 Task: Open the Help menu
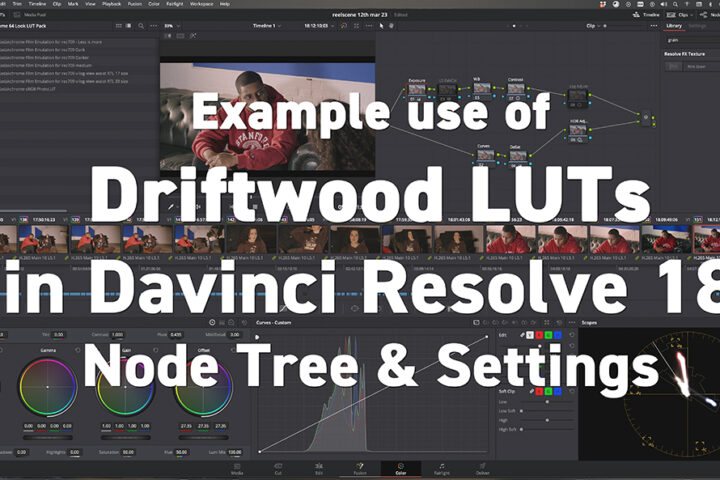click(225, 4)
